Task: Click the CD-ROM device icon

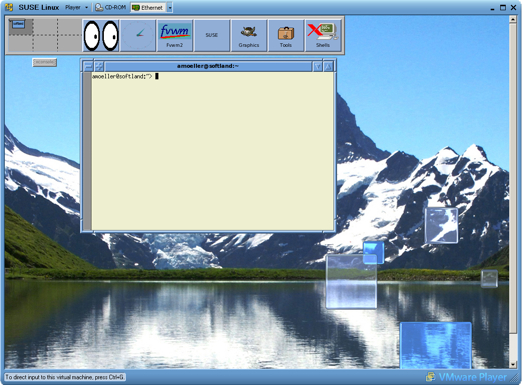Action: (99, 7)
